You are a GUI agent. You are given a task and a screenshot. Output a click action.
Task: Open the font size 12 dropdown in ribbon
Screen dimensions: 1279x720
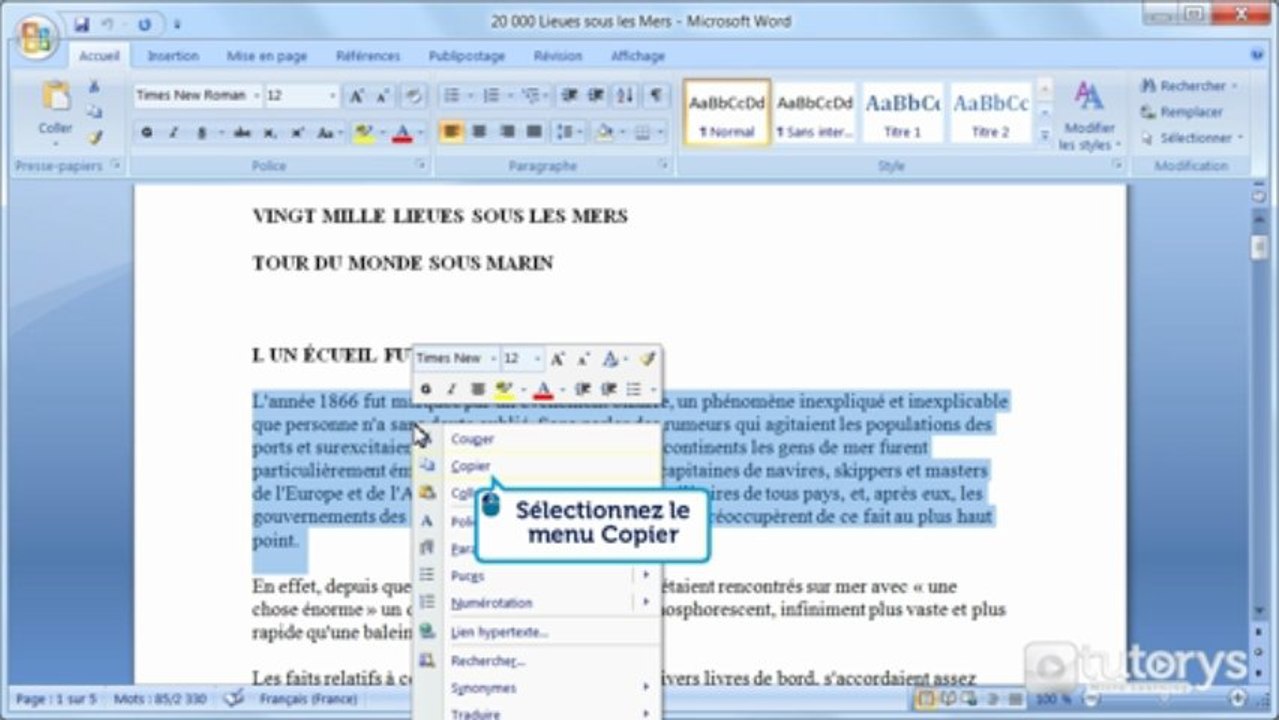(x=332, y=96)
